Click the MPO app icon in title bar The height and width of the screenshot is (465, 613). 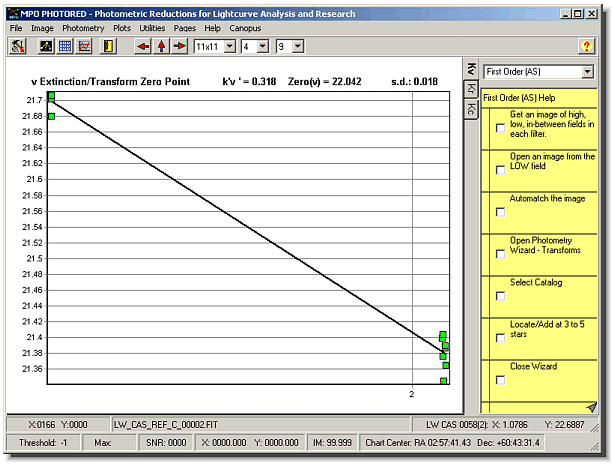click(x=13, y=14)
